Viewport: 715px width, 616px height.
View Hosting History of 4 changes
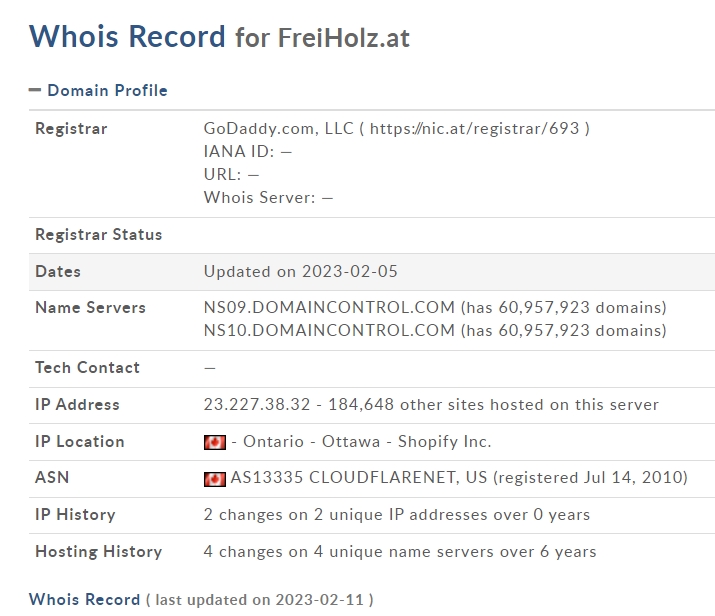[x=400, y=551]
